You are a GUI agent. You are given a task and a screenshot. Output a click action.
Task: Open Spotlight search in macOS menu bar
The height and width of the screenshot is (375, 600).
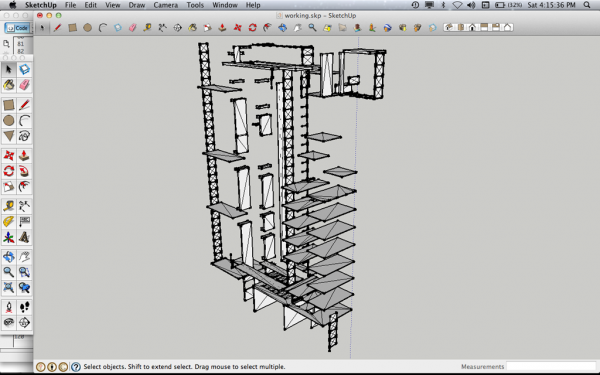[587, 5]
